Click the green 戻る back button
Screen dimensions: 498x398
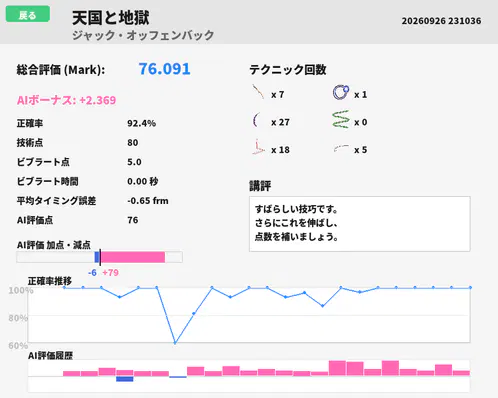tap(28, 14)
